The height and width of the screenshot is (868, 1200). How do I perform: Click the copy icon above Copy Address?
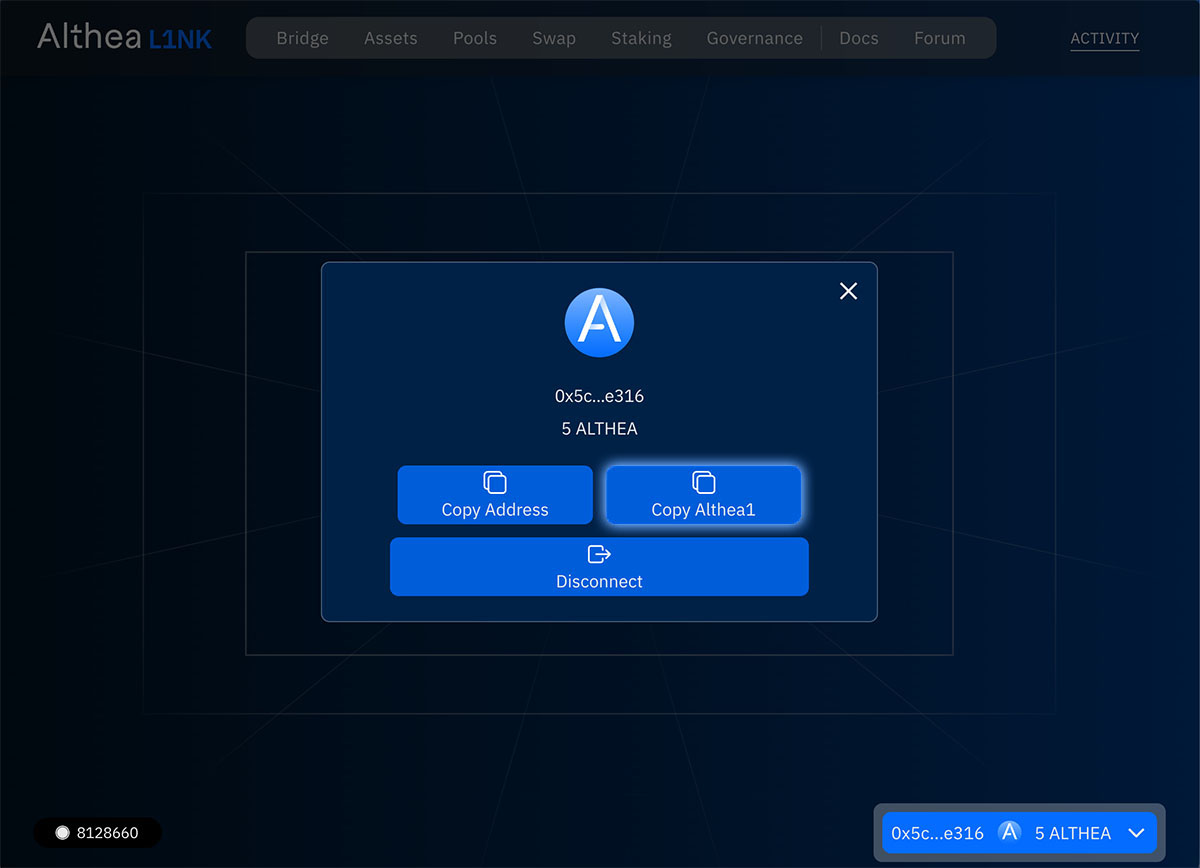[x=495, y=483]
